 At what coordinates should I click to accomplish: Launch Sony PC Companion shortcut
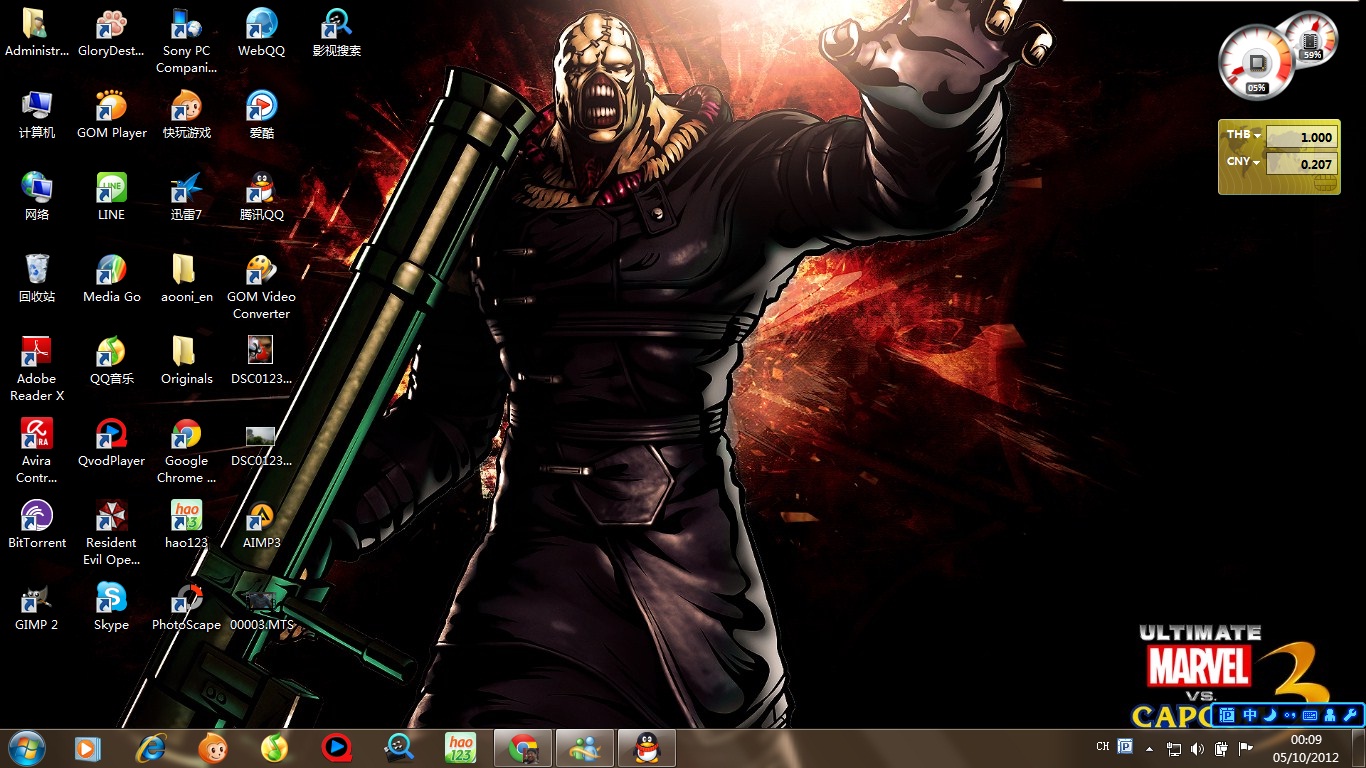pyautogui.click(x=186, y=41)
